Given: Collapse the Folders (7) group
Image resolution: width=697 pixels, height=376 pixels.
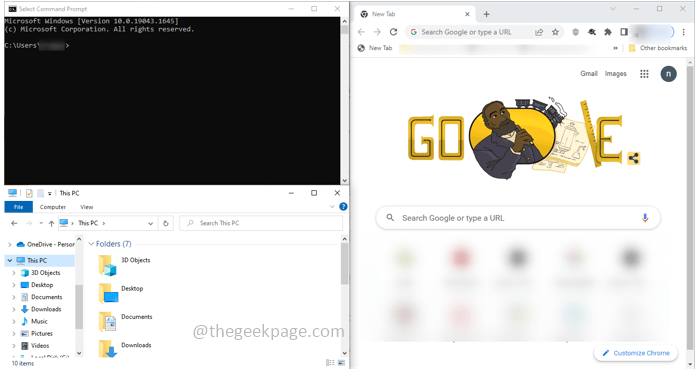Looking at the screenshot, I should click(91, 244).
